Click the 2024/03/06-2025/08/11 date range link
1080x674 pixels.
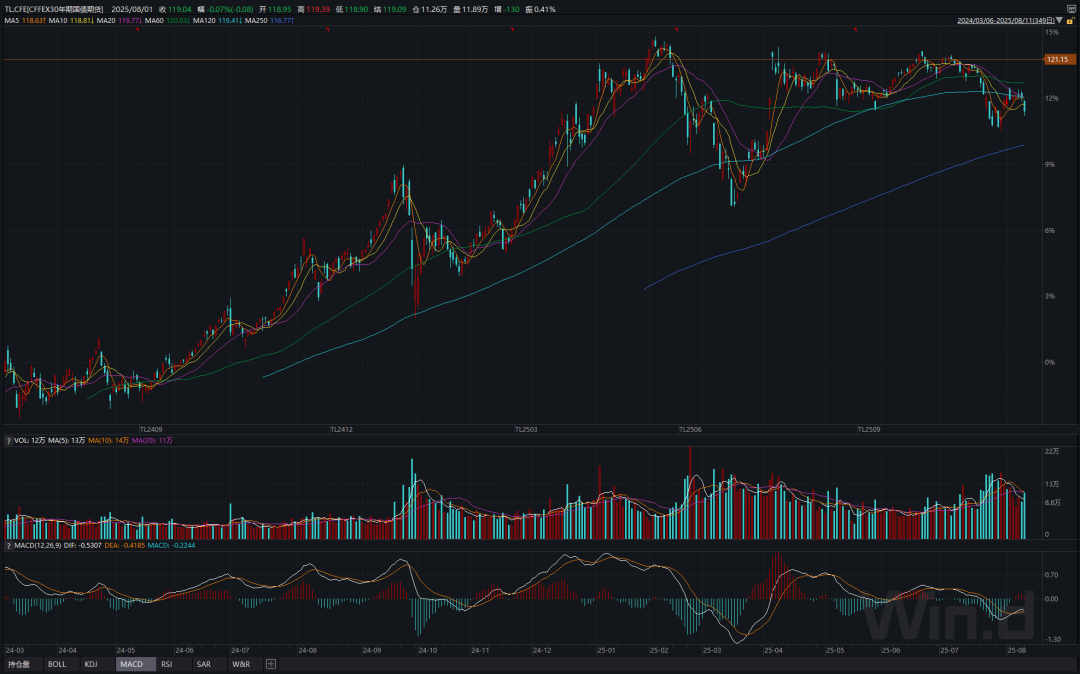coord(1006,21)
